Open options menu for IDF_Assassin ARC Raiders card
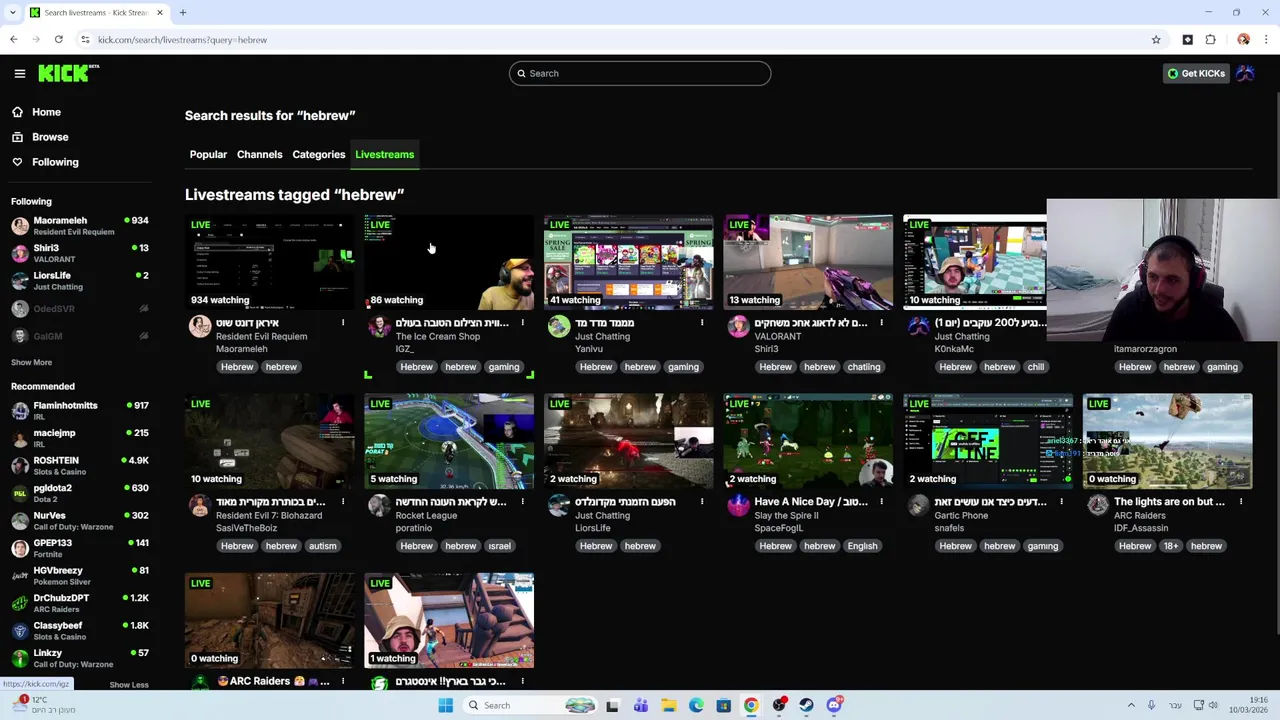1280x720 pixels. [x=1241, y=502]
